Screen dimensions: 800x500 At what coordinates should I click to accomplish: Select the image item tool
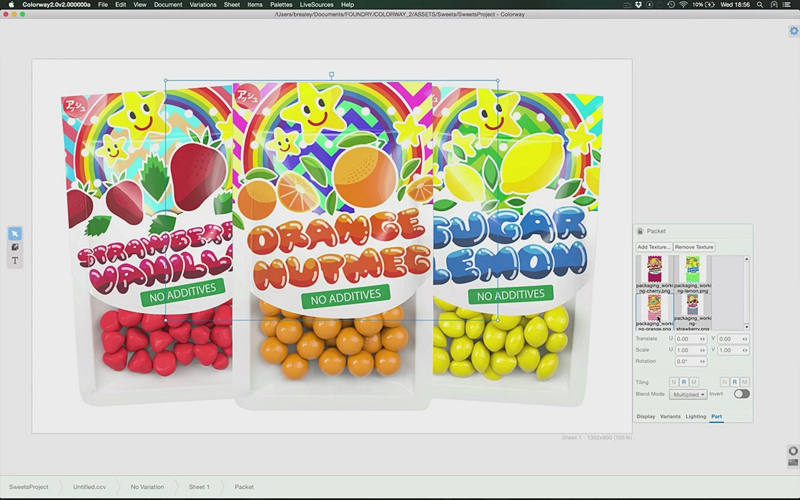click(15, 247)
